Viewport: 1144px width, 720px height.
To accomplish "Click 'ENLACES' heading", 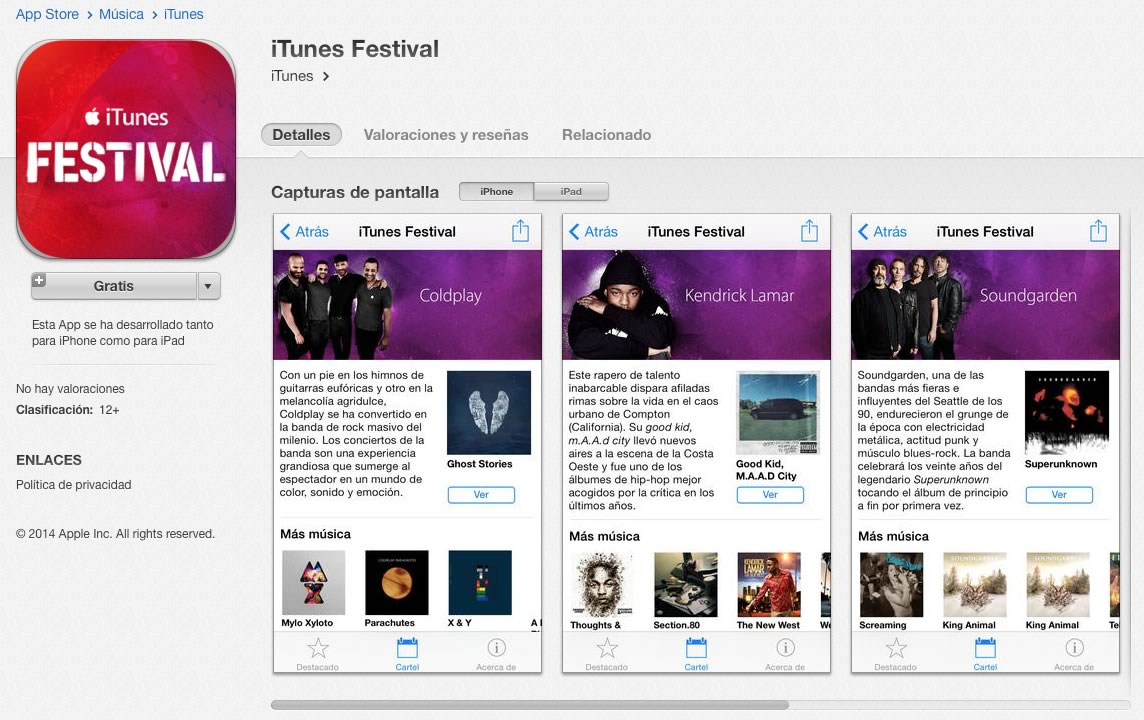I will tap(49, 460).
